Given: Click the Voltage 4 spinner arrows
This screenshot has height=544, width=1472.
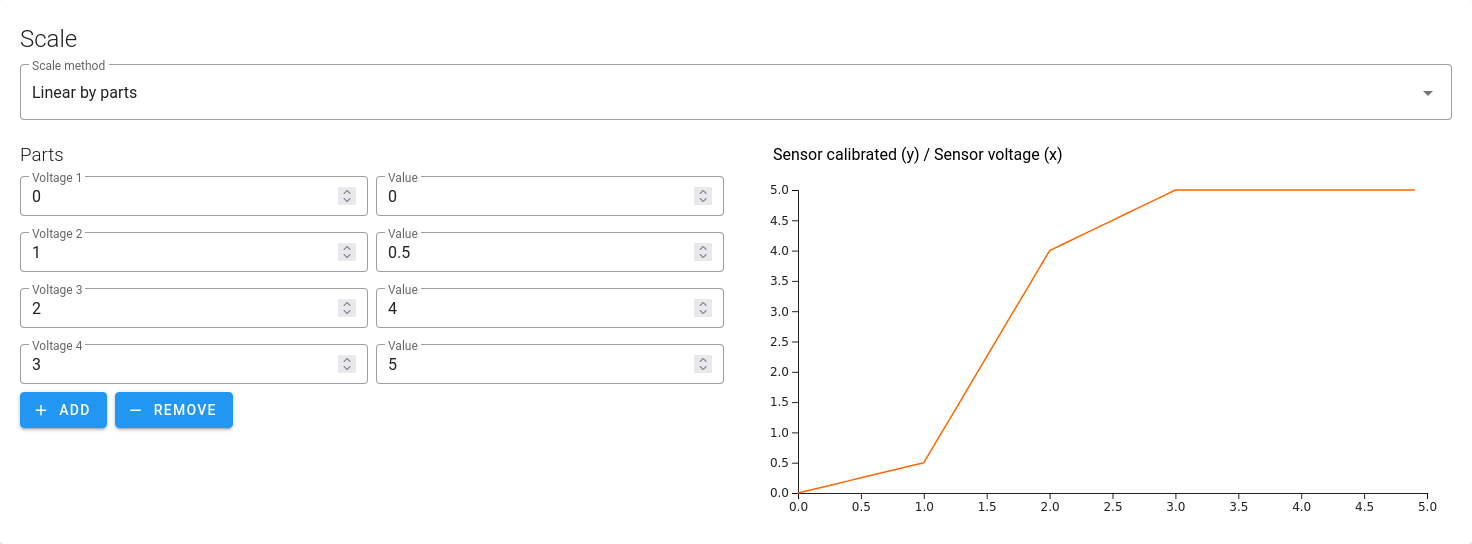Looking at the screenshot, I should click(x=346, y=365).
